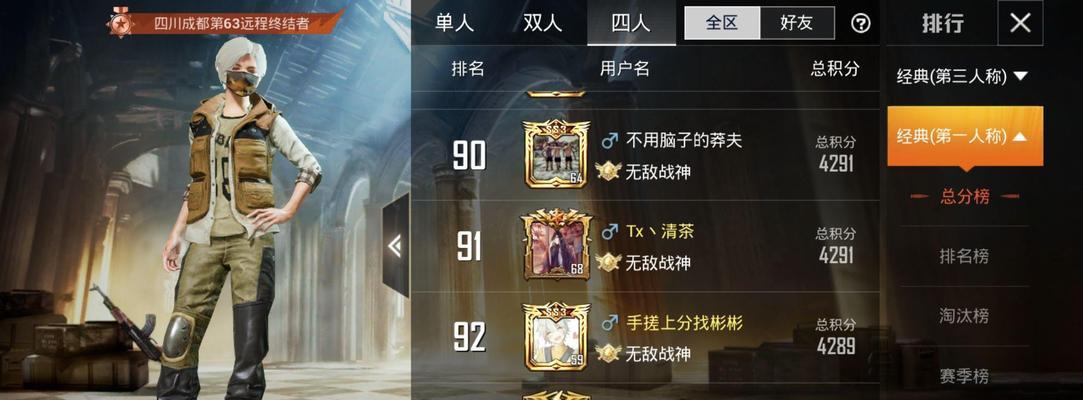Image resolution: width=1083 pixels, height=400 pixels.
Task: Open the 赛季榜 season list
Action: tap(964, 376)
